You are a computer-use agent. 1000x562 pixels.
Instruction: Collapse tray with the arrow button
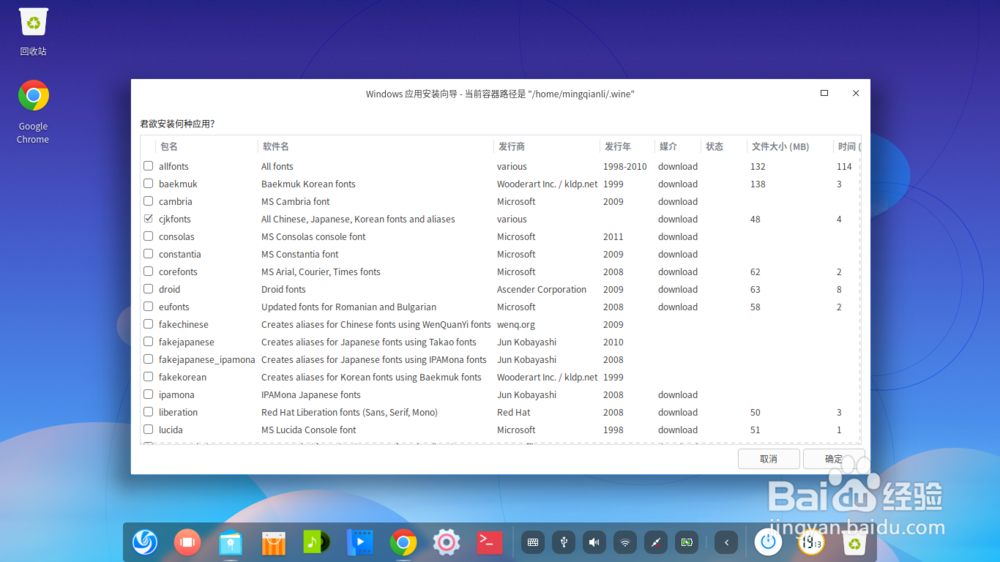pos(726,542)
